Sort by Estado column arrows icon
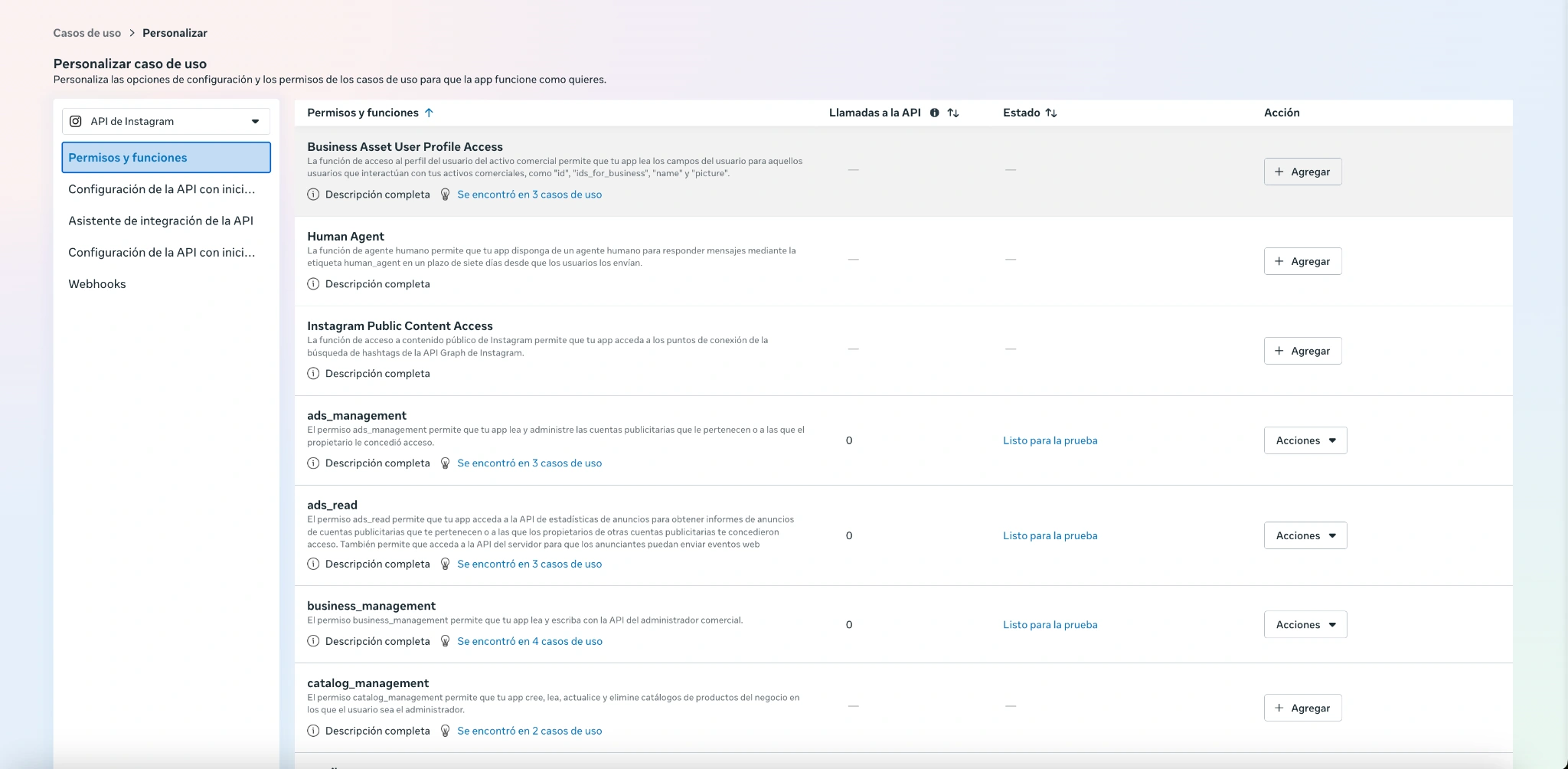 [x=1051, y=113]
